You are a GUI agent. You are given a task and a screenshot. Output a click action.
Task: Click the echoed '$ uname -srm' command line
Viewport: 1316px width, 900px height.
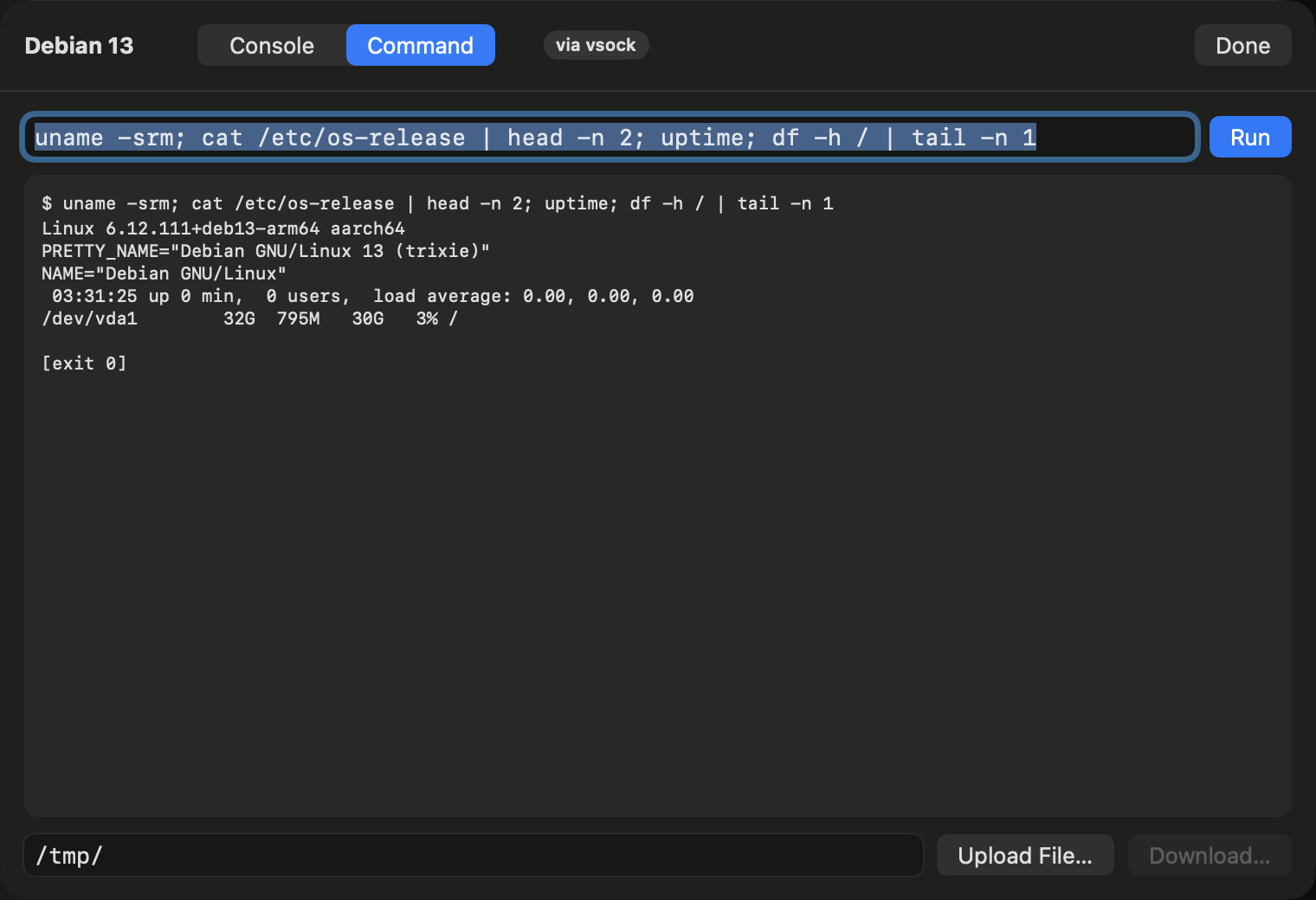(x=437, y=203)
